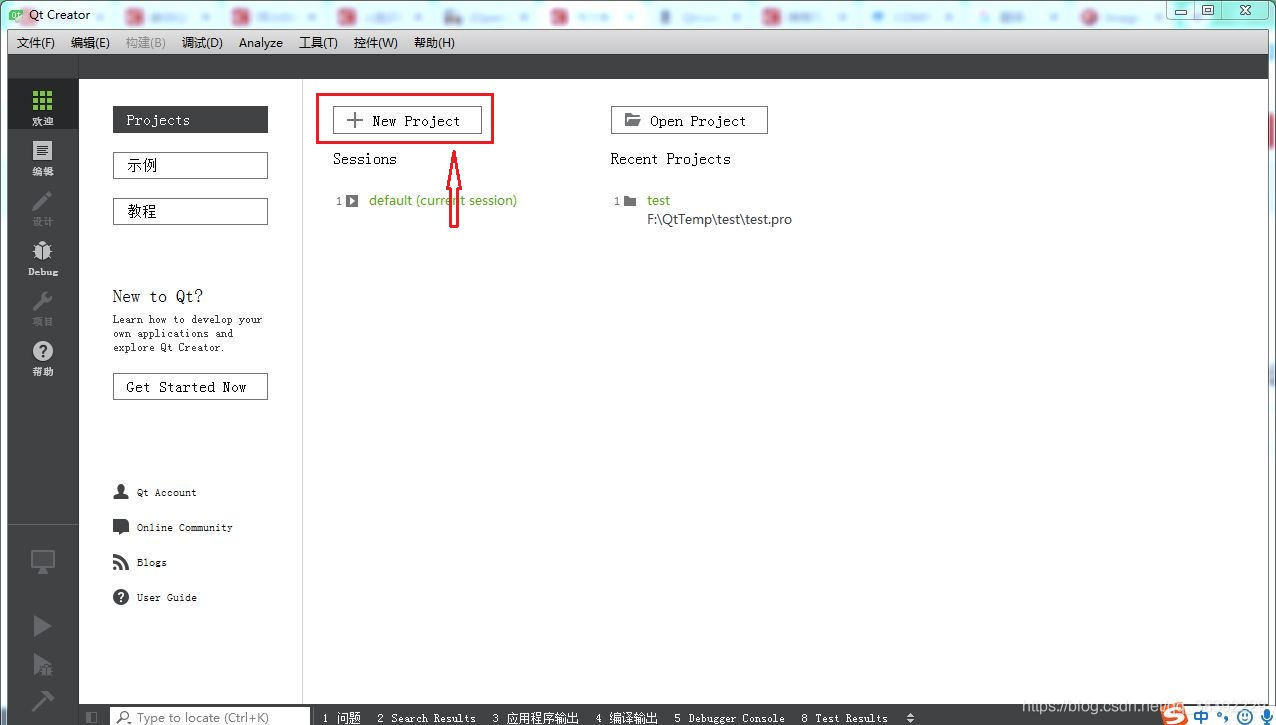
Task: Open the 控件(W) menu
Action: click(x=375, y=43)
